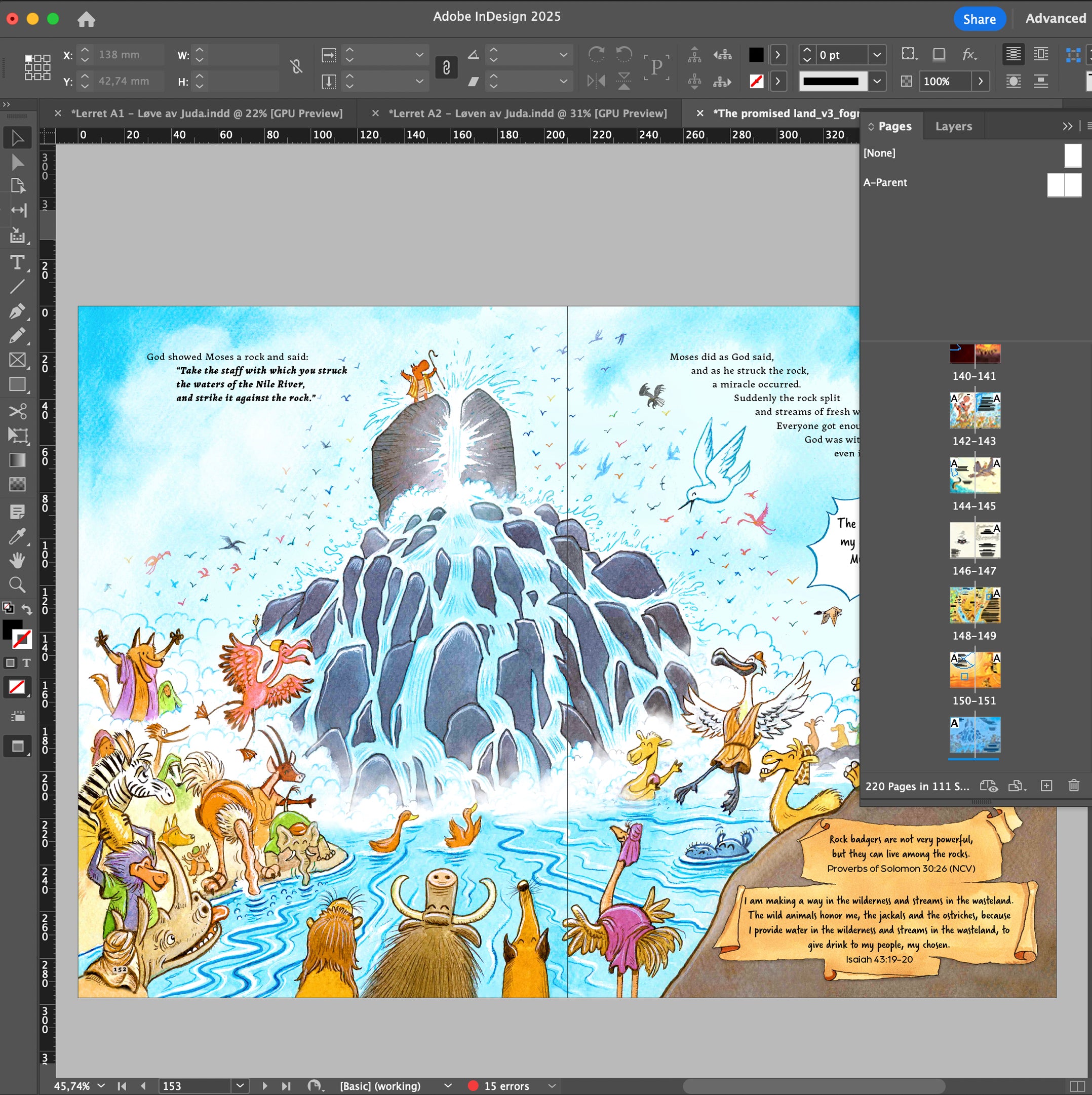
Task: Go to the next page arrow
Action: point(264,1086)
